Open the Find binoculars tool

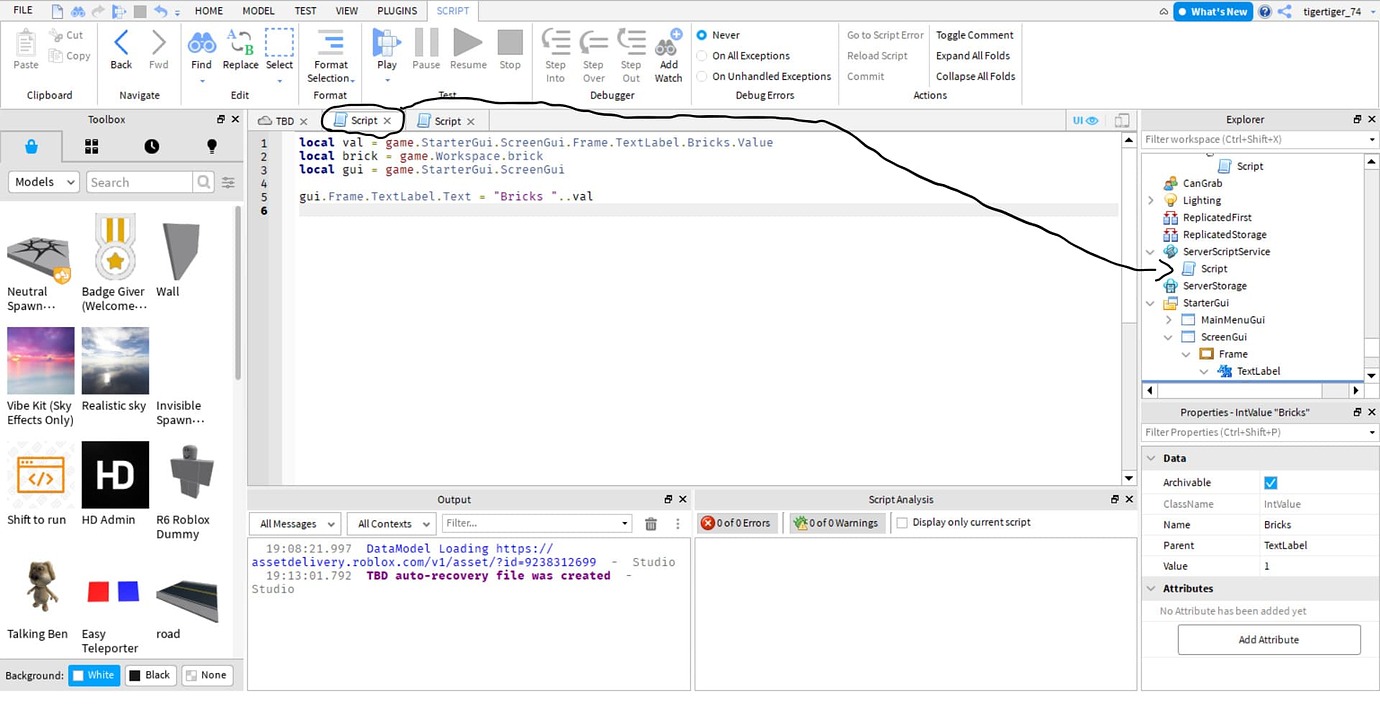click(202, 42)
